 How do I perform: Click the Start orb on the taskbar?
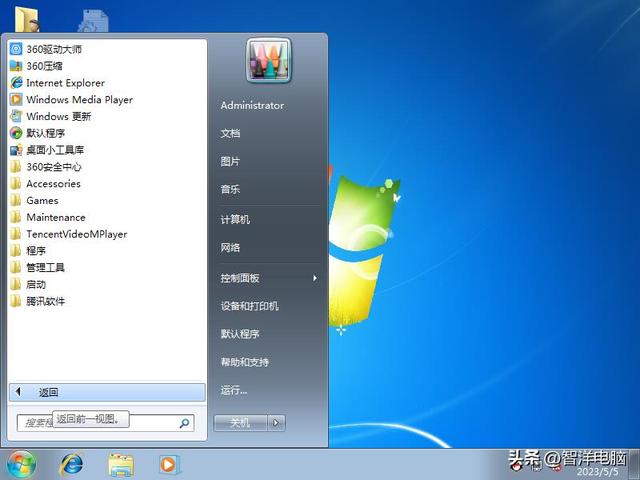click(x=21, y=464)
